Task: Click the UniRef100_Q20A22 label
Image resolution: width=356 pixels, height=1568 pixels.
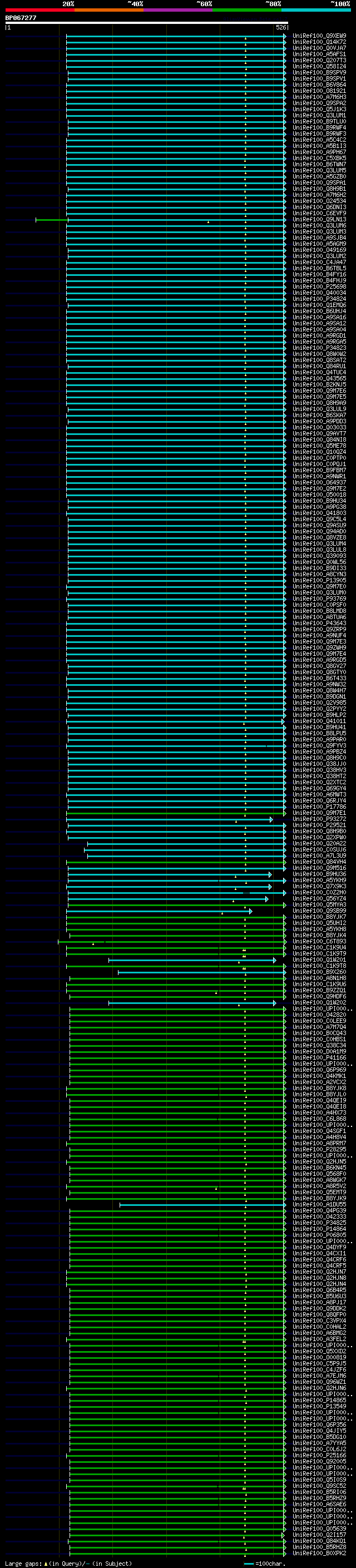Action: tap(319, 844)
